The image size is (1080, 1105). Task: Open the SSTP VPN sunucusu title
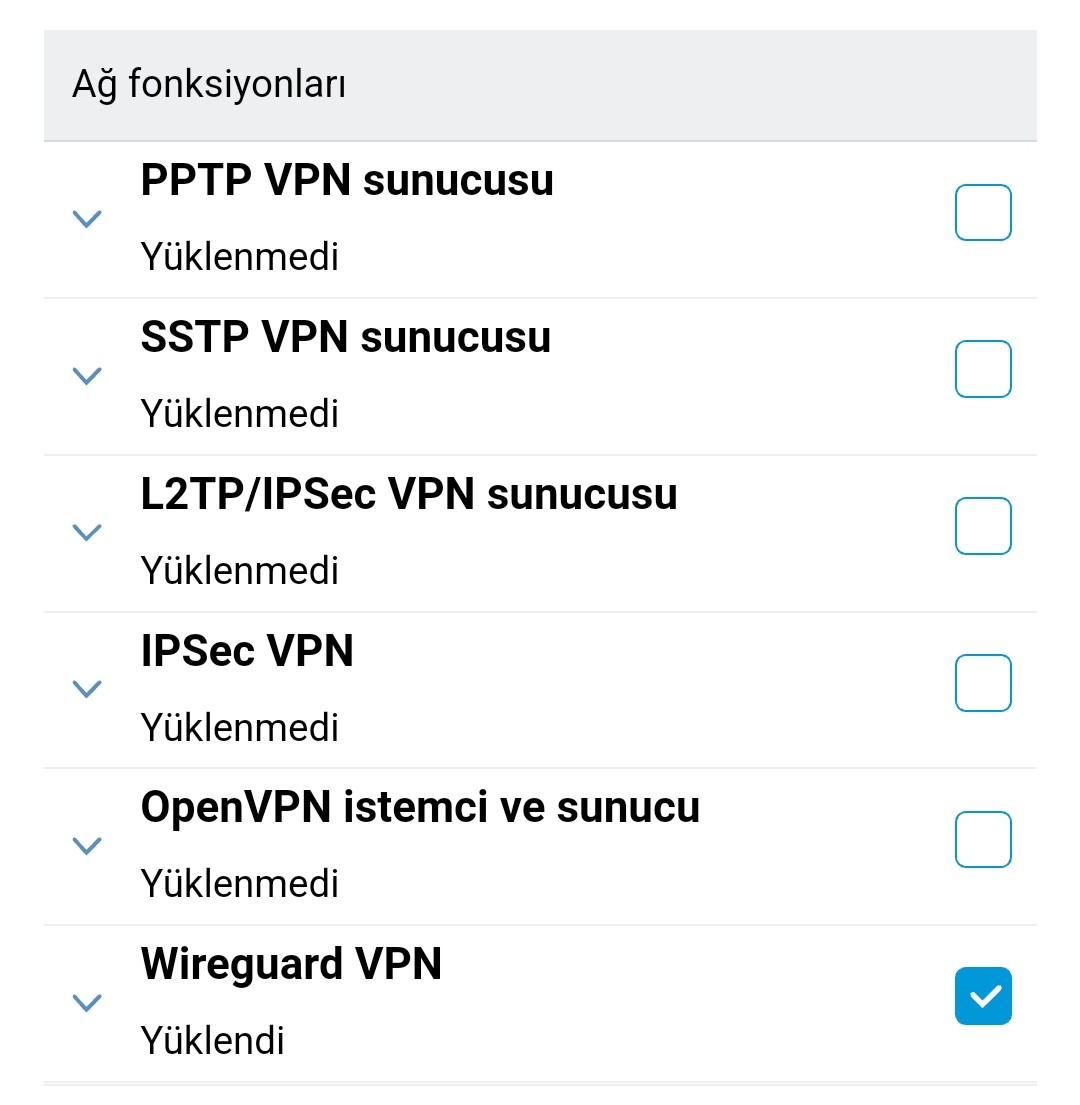346,337
